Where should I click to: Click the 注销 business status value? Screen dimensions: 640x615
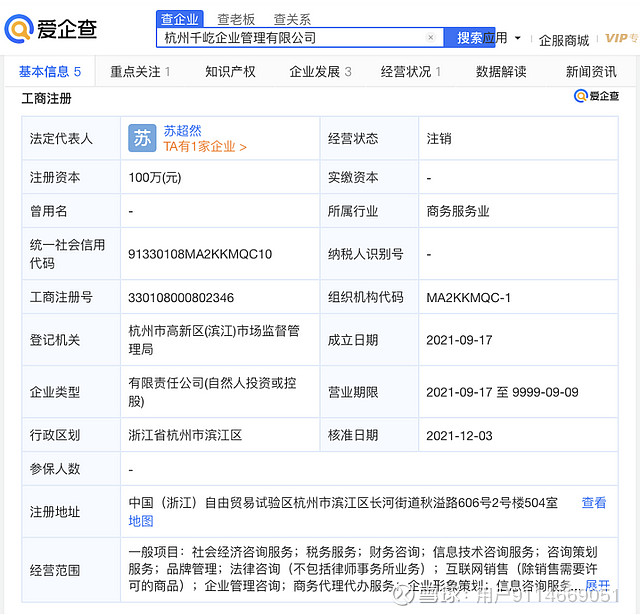click(439, 139)
